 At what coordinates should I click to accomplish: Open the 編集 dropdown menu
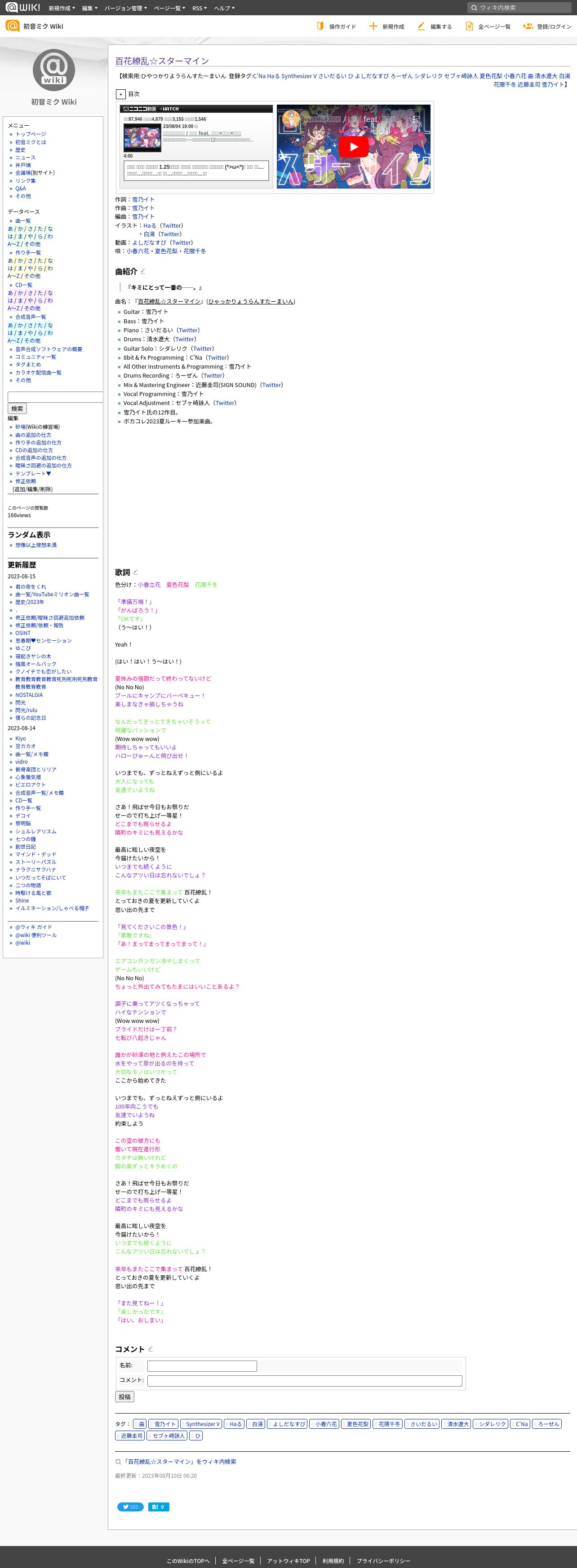(x=89, y=8)
